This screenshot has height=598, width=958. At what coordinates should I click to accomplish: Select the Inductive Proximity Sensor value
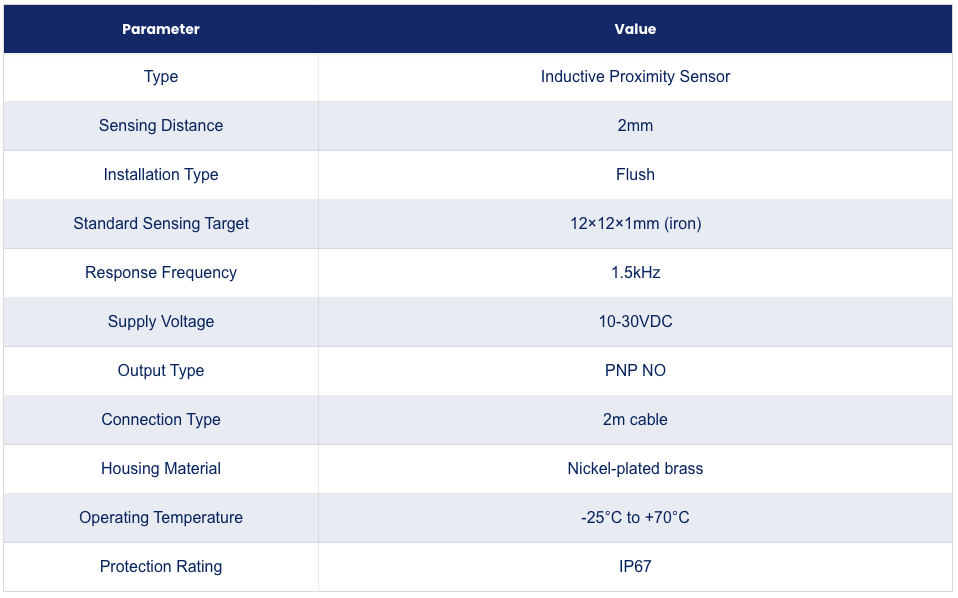click(x=635, y=76)
